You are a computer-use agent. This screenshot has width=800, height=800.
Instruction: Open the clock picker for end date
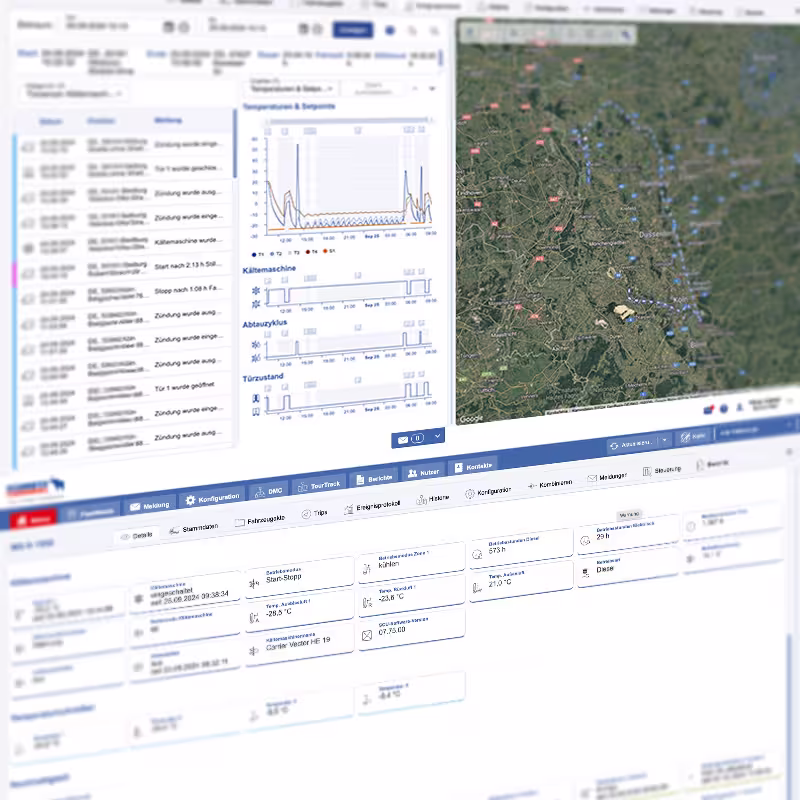pos(317,30)
